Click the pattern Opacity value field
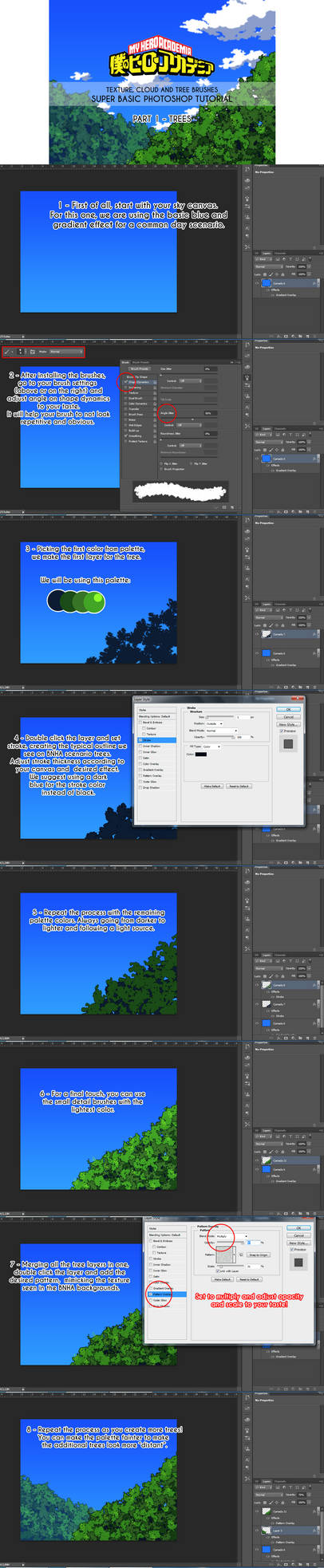The image size is (324, 1568). [x=255, y=1243]
